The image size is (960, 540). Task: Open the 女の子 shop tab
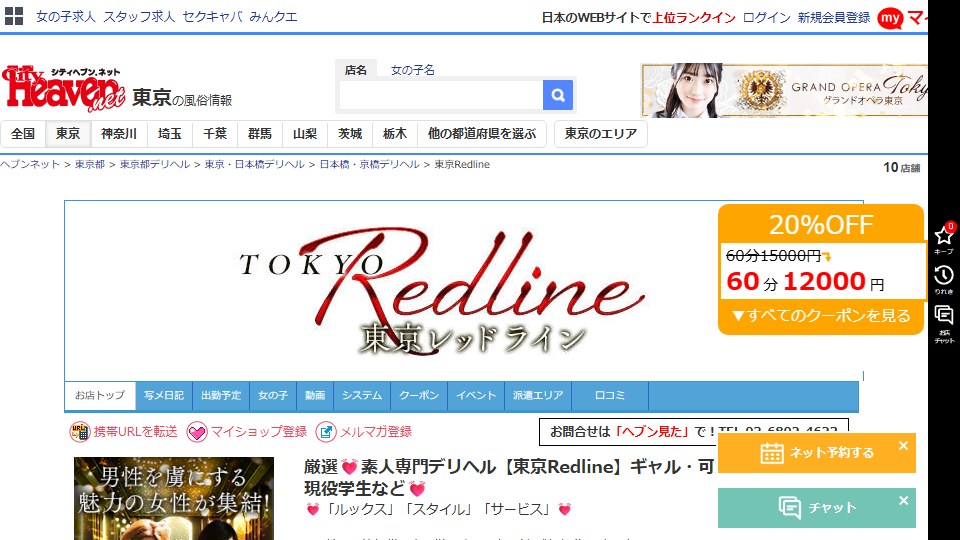click(273, 396)
